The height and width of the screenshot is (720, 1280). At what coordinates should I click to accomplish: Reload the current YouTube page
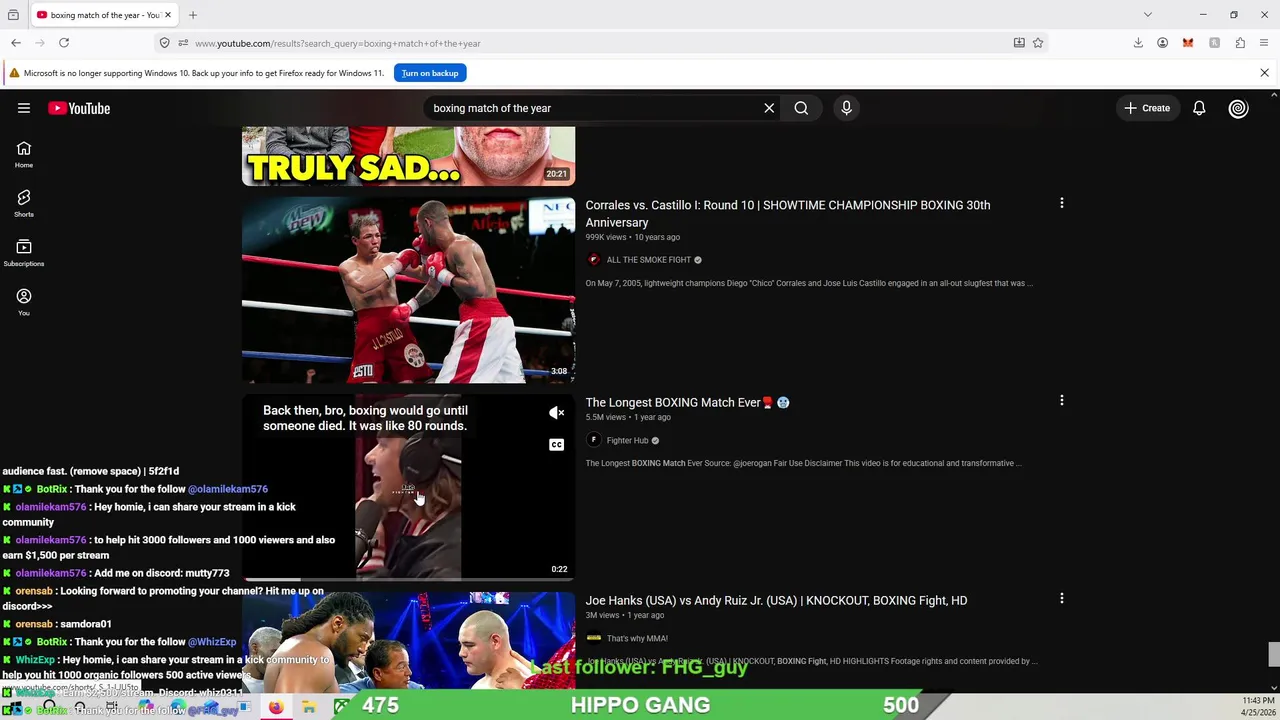[64, 43]
